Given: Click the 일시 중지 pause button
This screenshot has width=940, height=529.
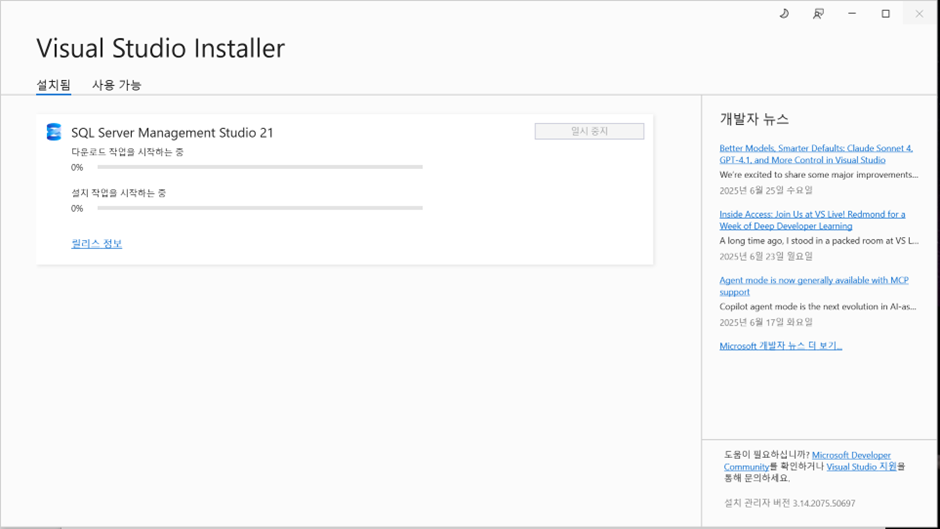Looking at the screenshot, I should tap(589, 131).
